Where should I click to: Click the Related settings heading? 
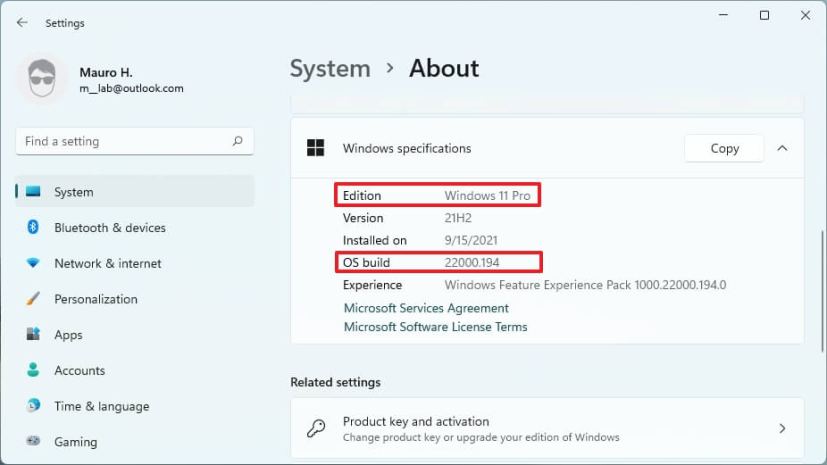(x=335, y=382)
